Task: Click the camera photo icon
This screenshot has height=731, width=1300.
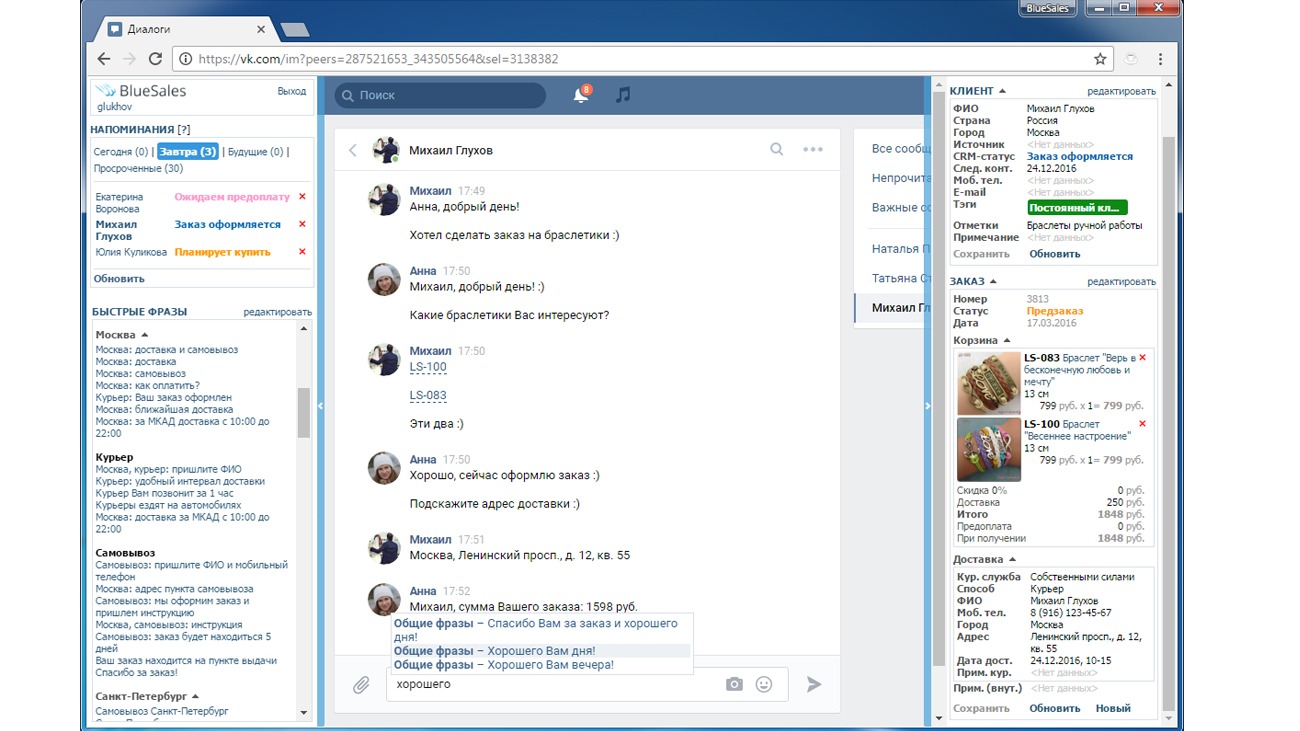Action: (734, 684)
